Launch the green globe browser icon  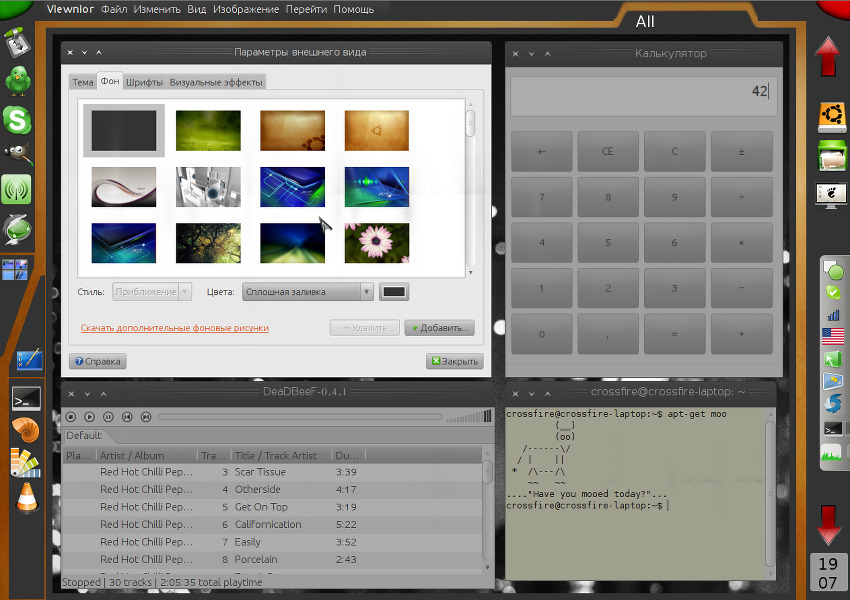point(17,229)
